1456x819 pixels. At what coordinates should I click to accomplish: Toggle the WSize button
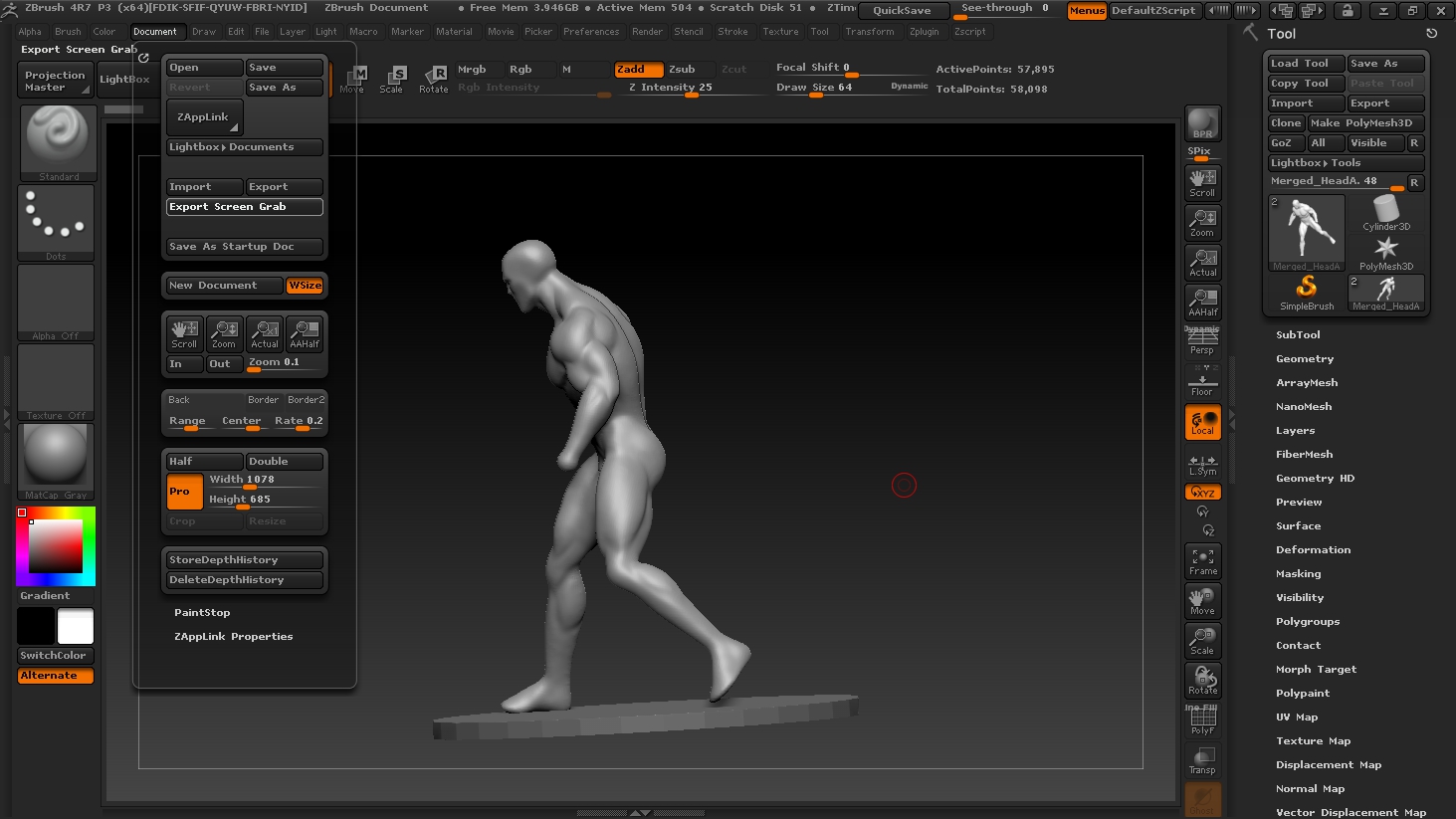coord(305,286)
